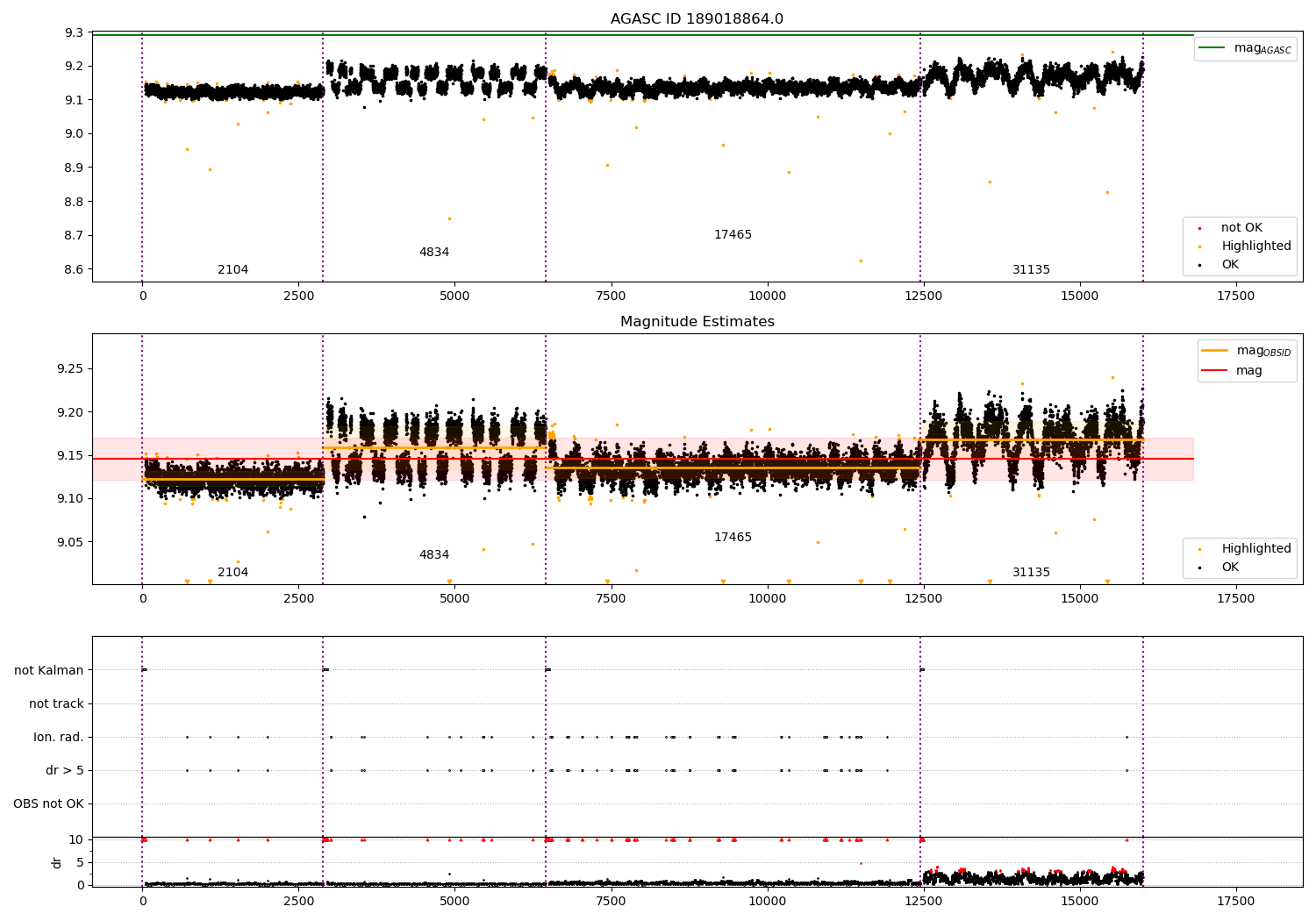This screenshot has width=1316, height=921.
Task: Click the 9.3 y-axis tick label
Action: tap(74, 32)
